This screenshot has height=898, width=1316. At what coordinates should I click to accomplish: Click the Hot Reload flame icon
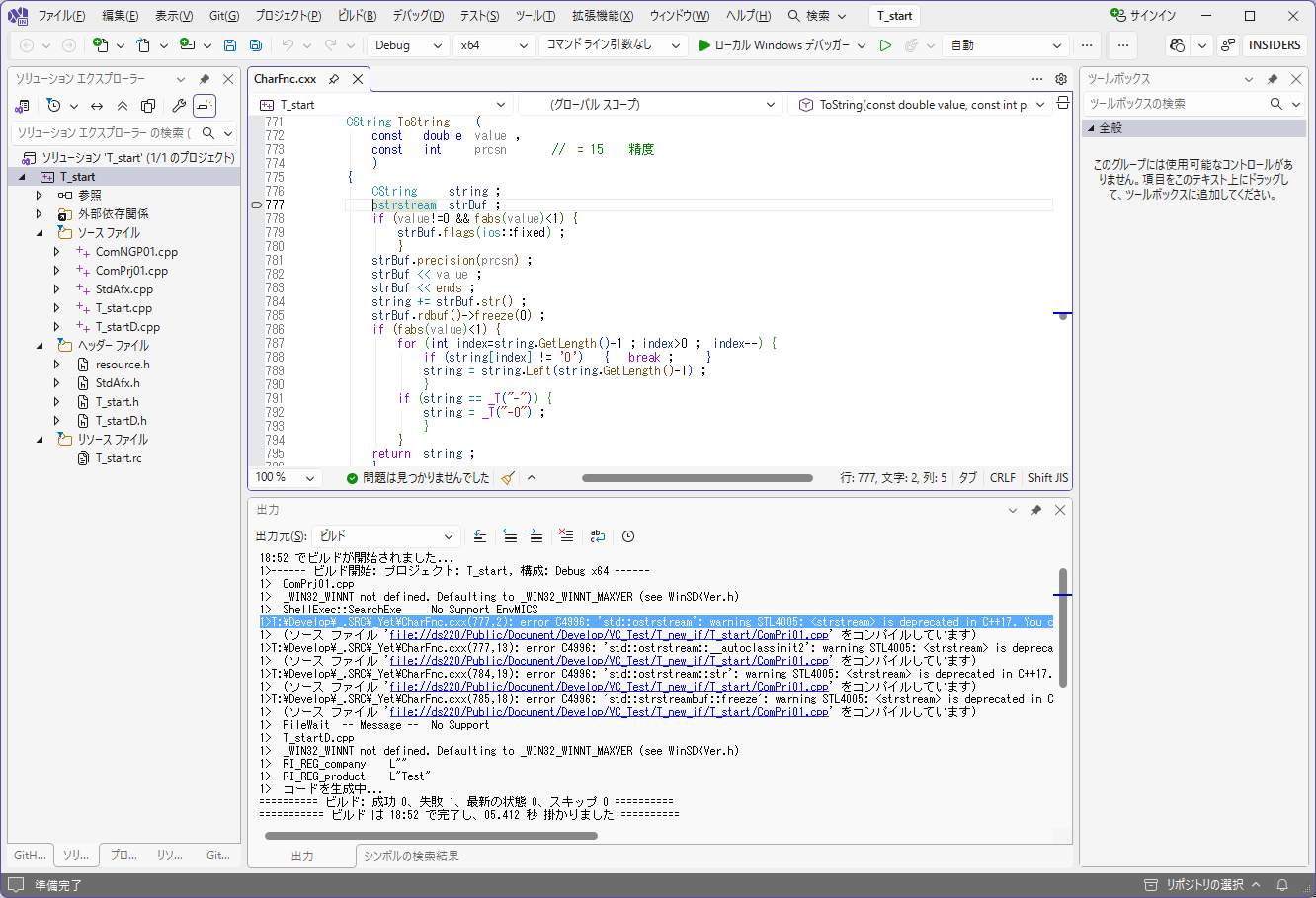pyautogui.click(x=912, y=45)
